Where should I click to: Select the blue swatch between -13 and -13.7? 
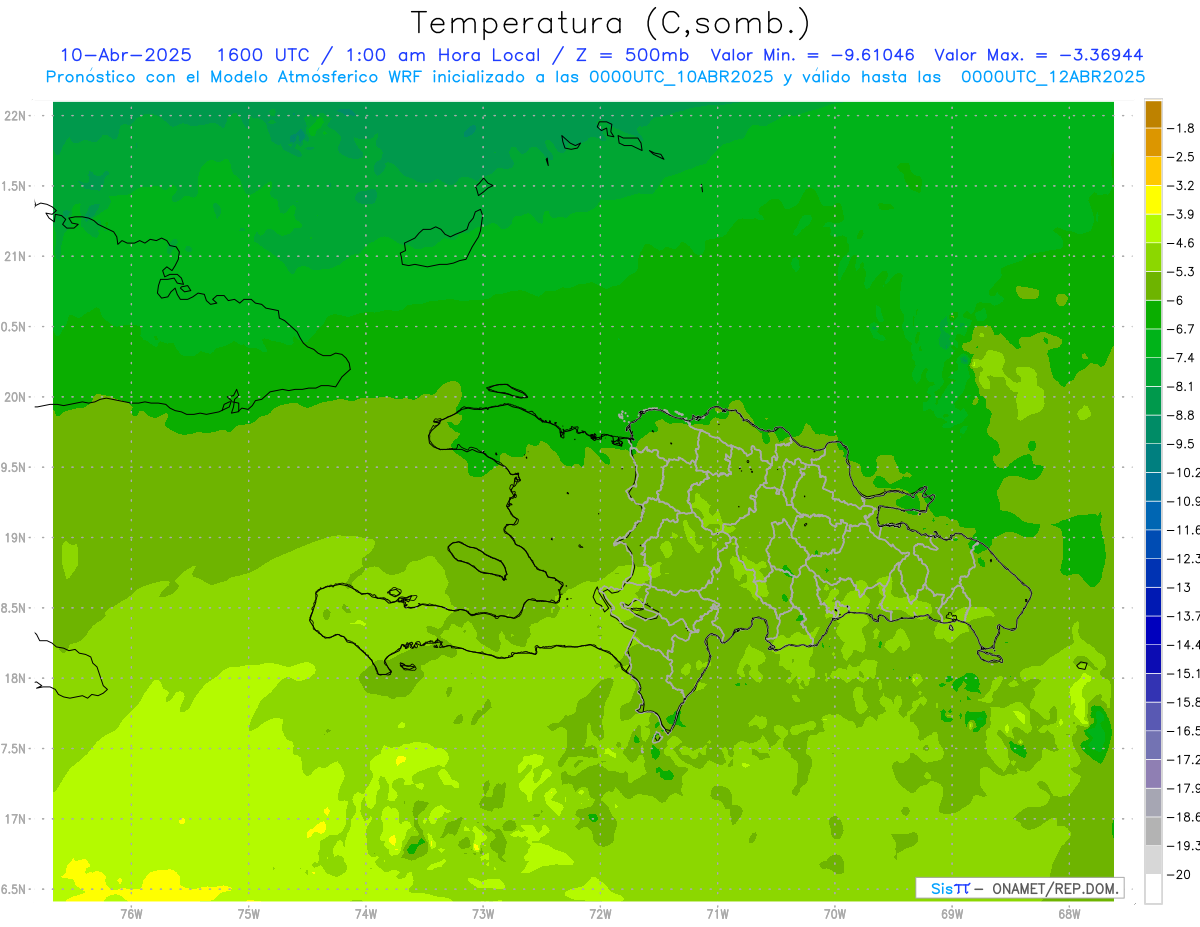tap(1153, 602)
